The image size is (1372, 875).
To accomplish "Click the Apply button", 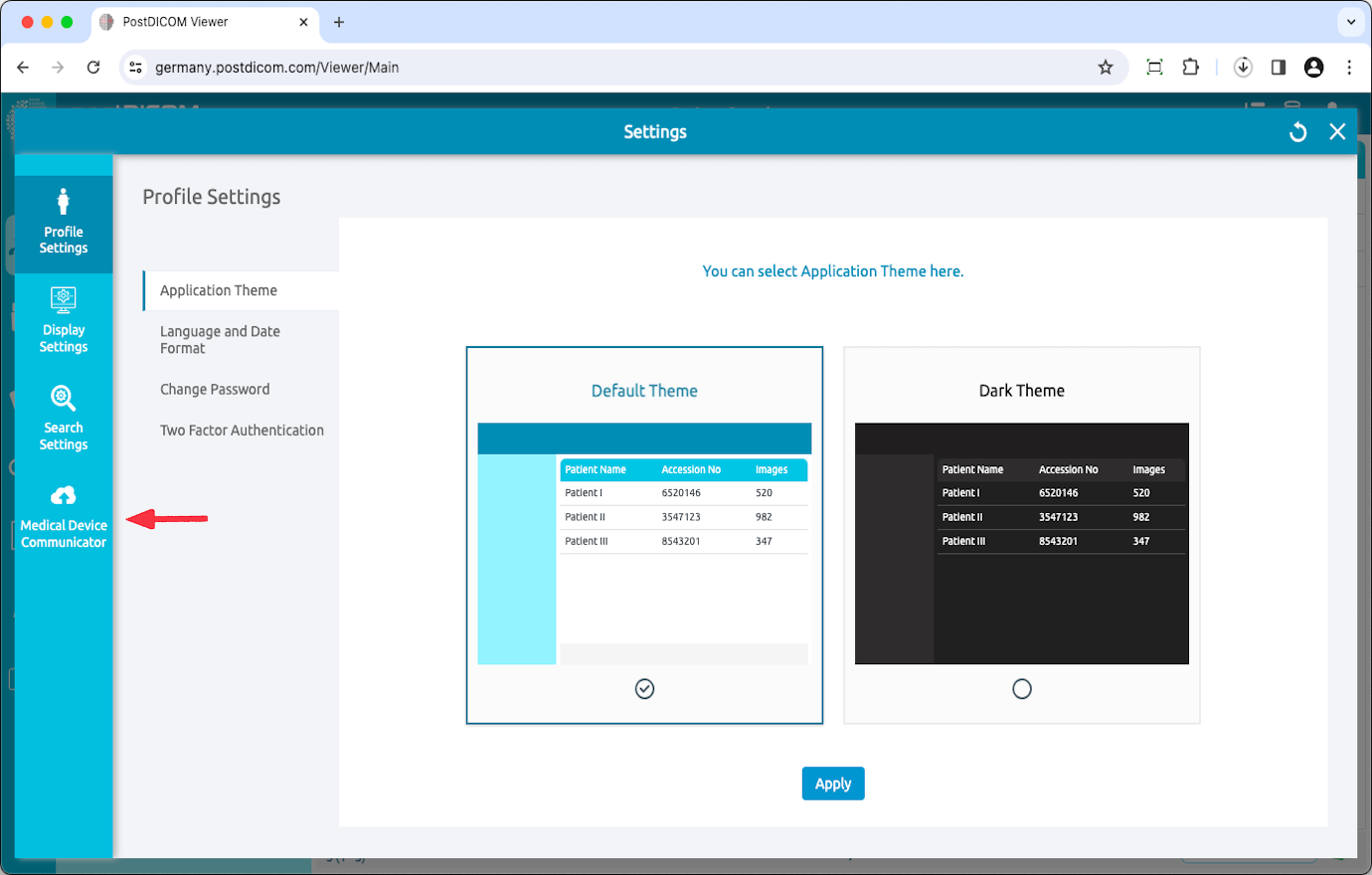I will [832, 784].
